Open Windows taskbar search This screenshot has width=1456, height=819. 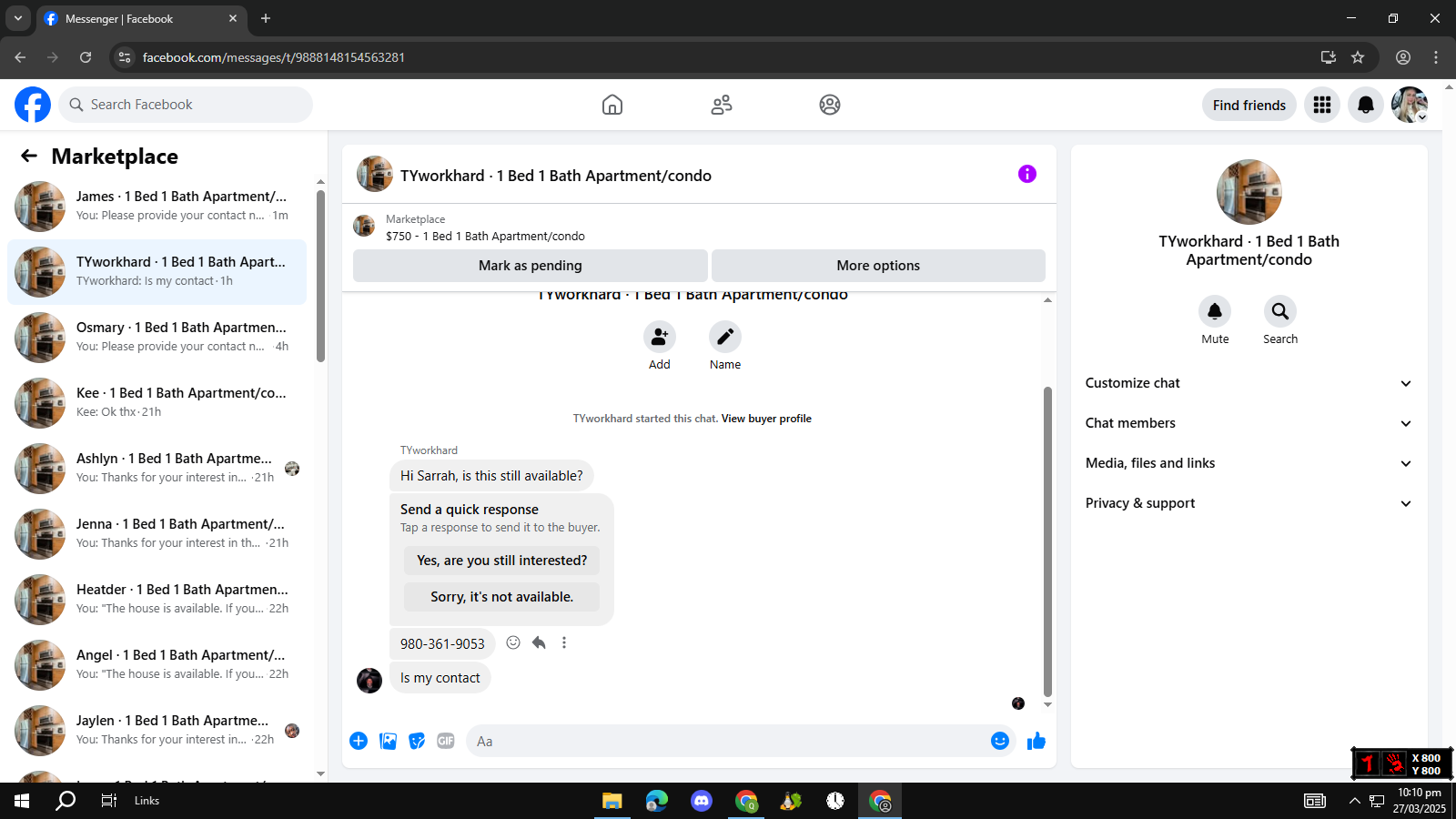point(66,801)
